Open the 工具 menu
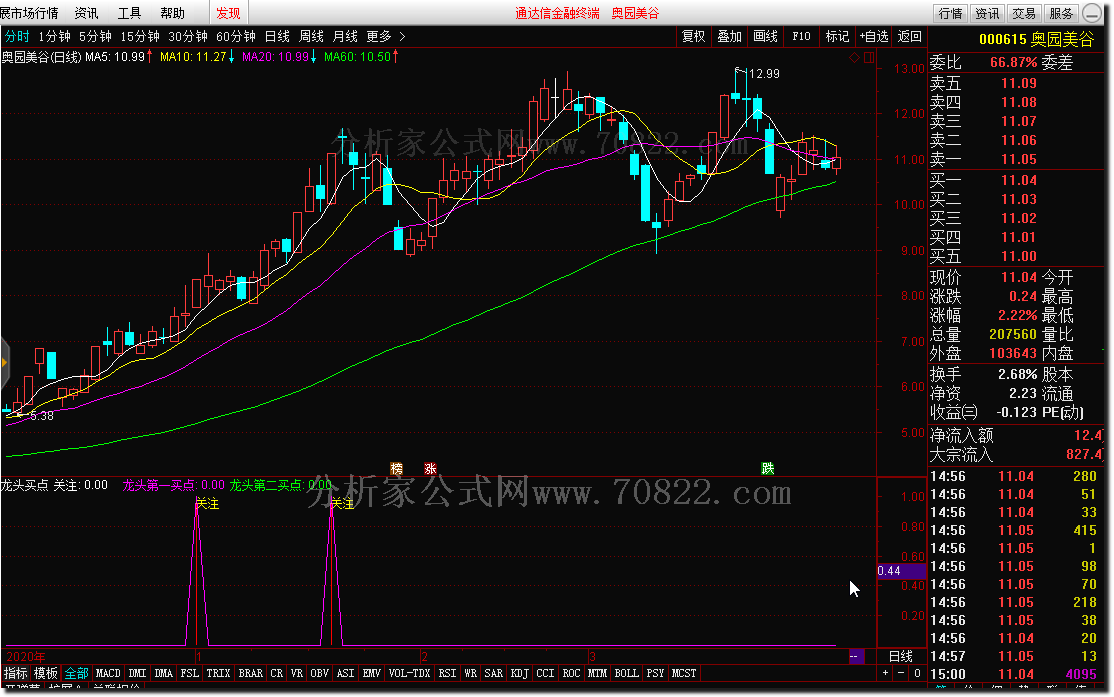 (129, 13)
